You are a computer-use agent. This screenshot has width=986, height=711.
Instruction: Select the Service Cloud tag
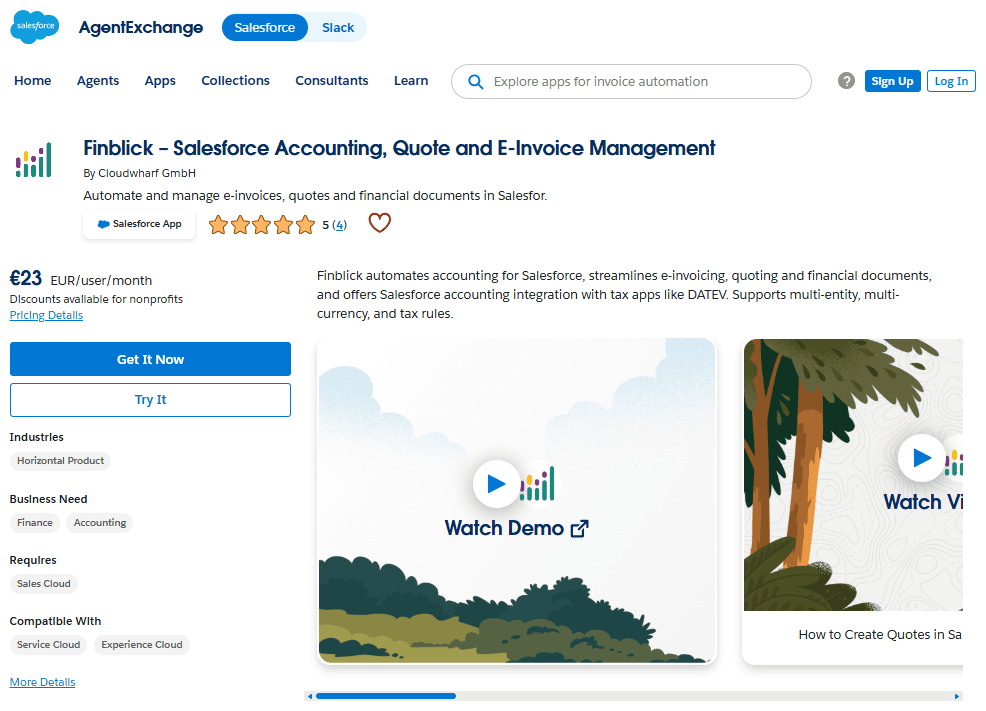48,644
